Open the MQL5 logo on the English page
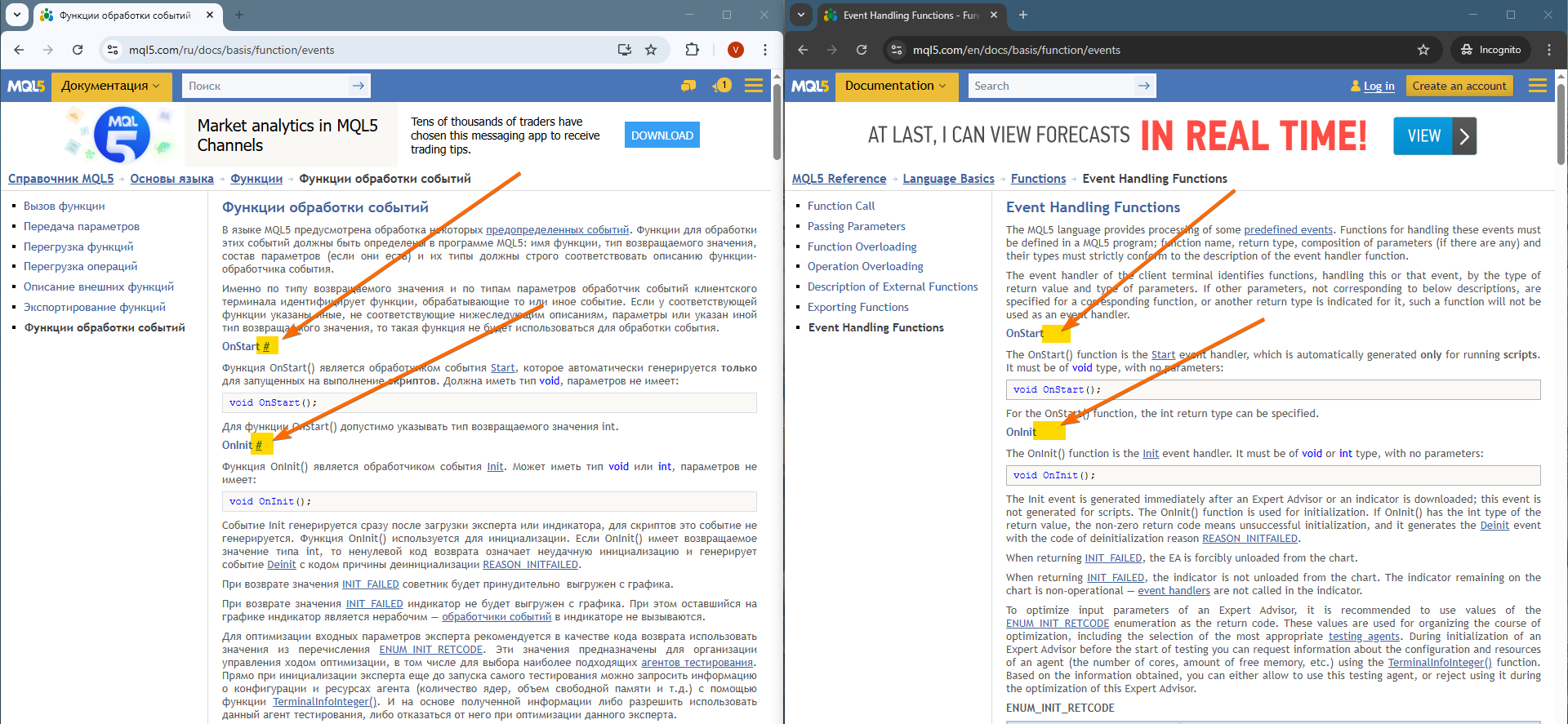 810,86
